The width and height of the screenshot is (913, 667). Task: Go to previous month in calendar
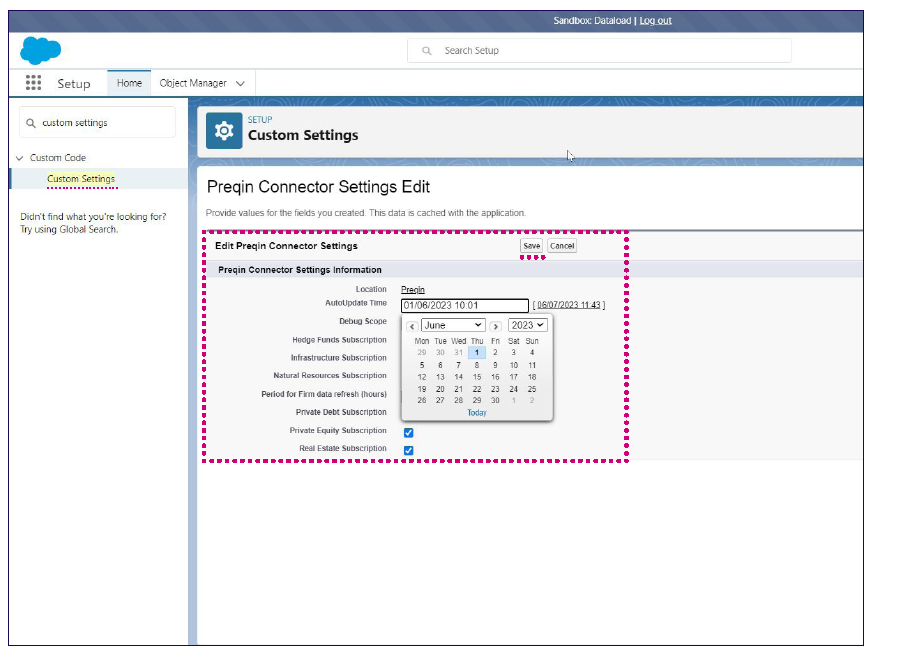[x=412, y=326]
